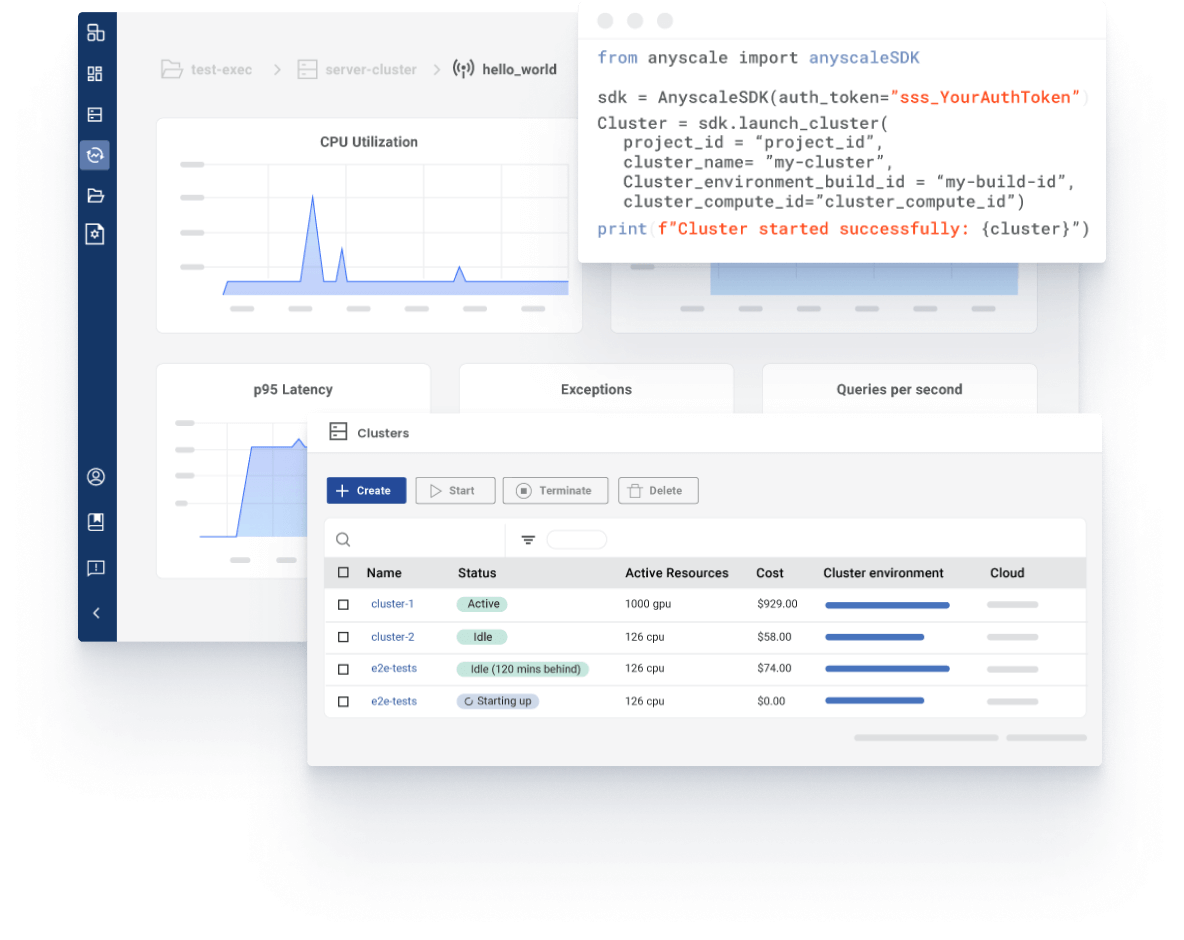Click the Create cluster button
Viewport: 1184px width, 940px height.
click(366, 490)
